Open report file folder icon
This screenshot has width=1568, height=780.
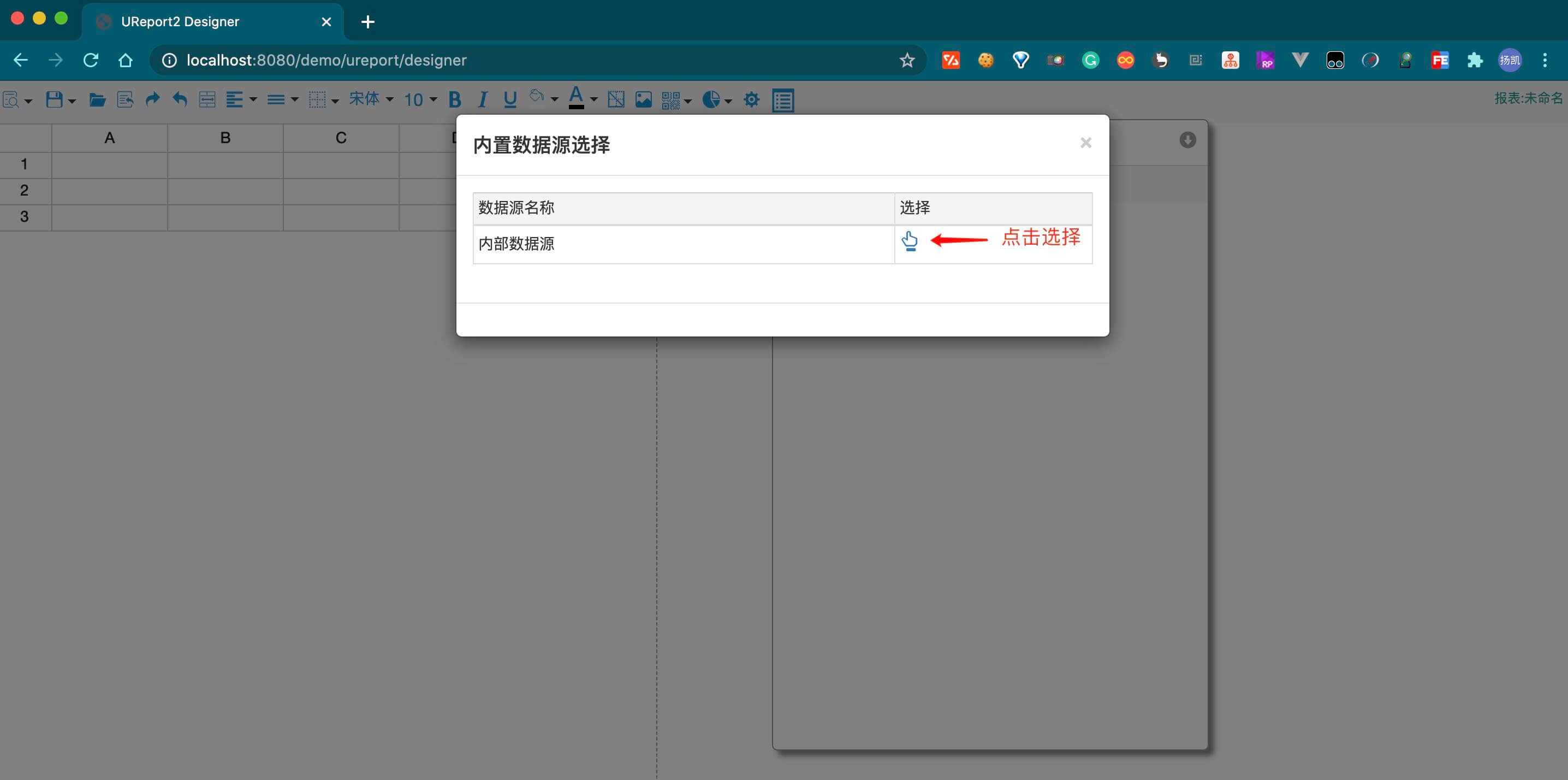tap(97, 99)
